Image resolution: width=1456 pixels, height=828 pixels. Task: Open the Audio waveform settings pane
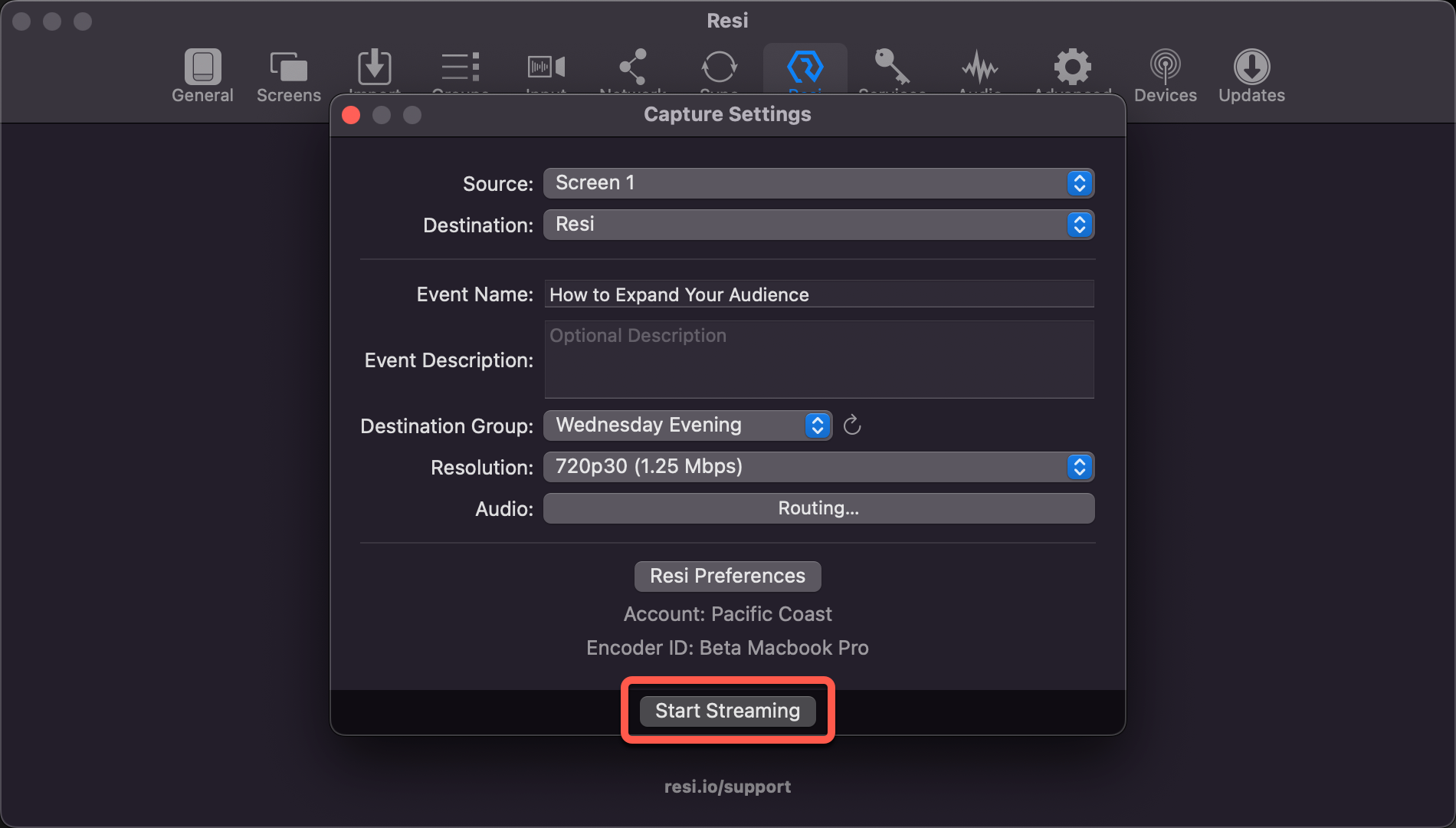coord(979,69)
